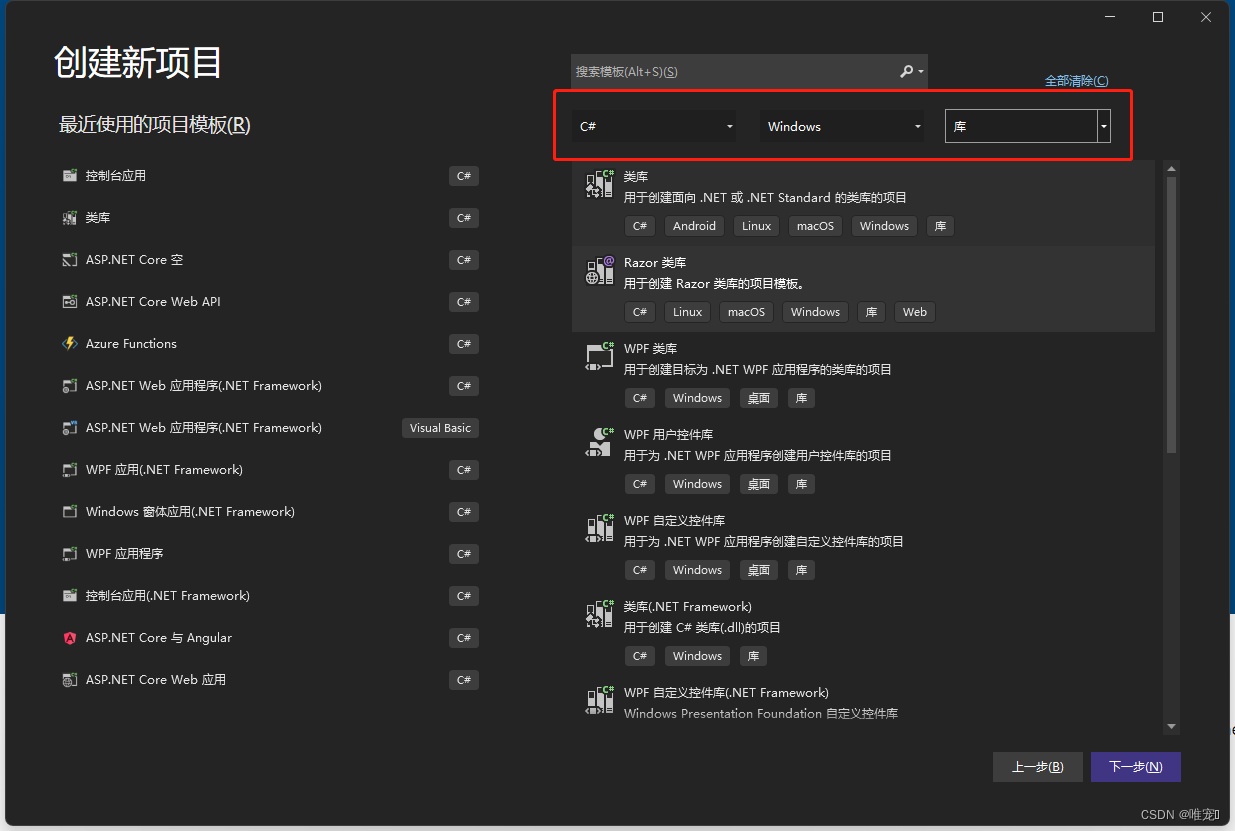Click the WPF 自定义控件库(.NET Framework) icon
Screen dimensions: 1235x831
[x=599, y=700]
